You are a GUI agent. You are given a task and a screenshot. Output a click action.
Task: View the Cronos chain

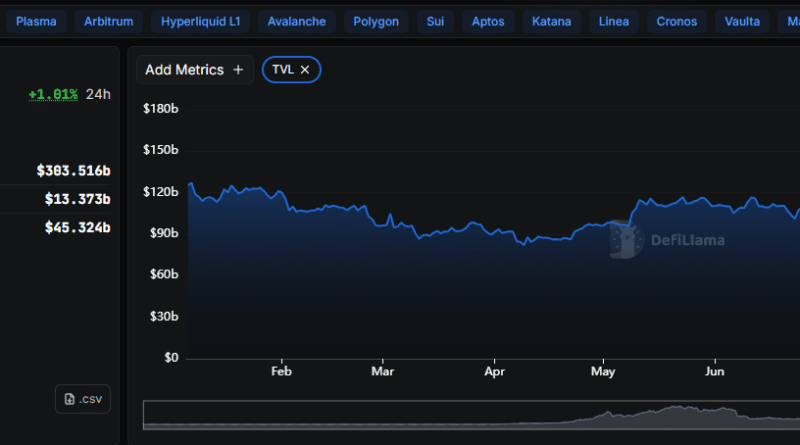677,21
